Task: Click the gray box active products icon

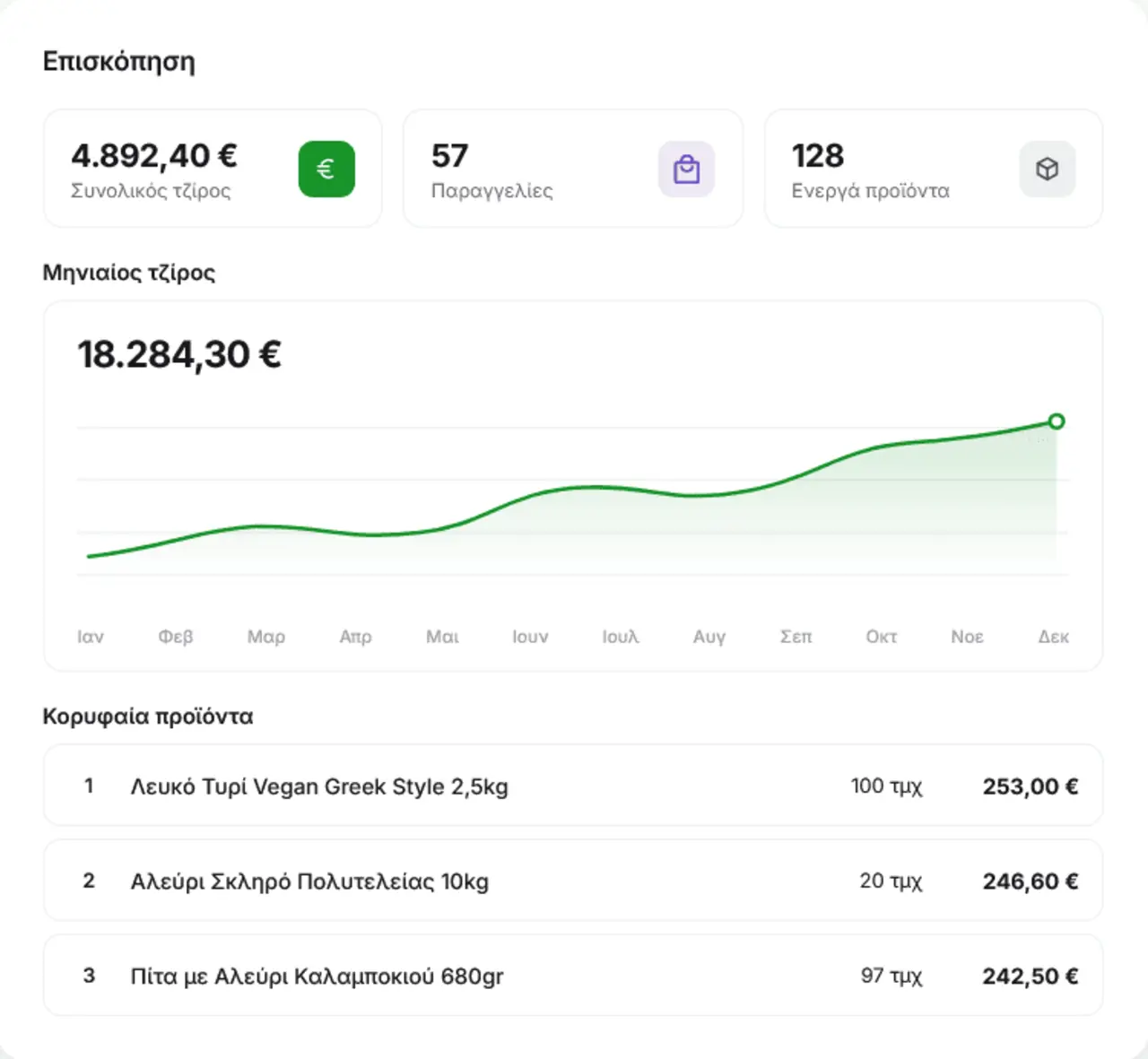Action: click(1048, 169)
